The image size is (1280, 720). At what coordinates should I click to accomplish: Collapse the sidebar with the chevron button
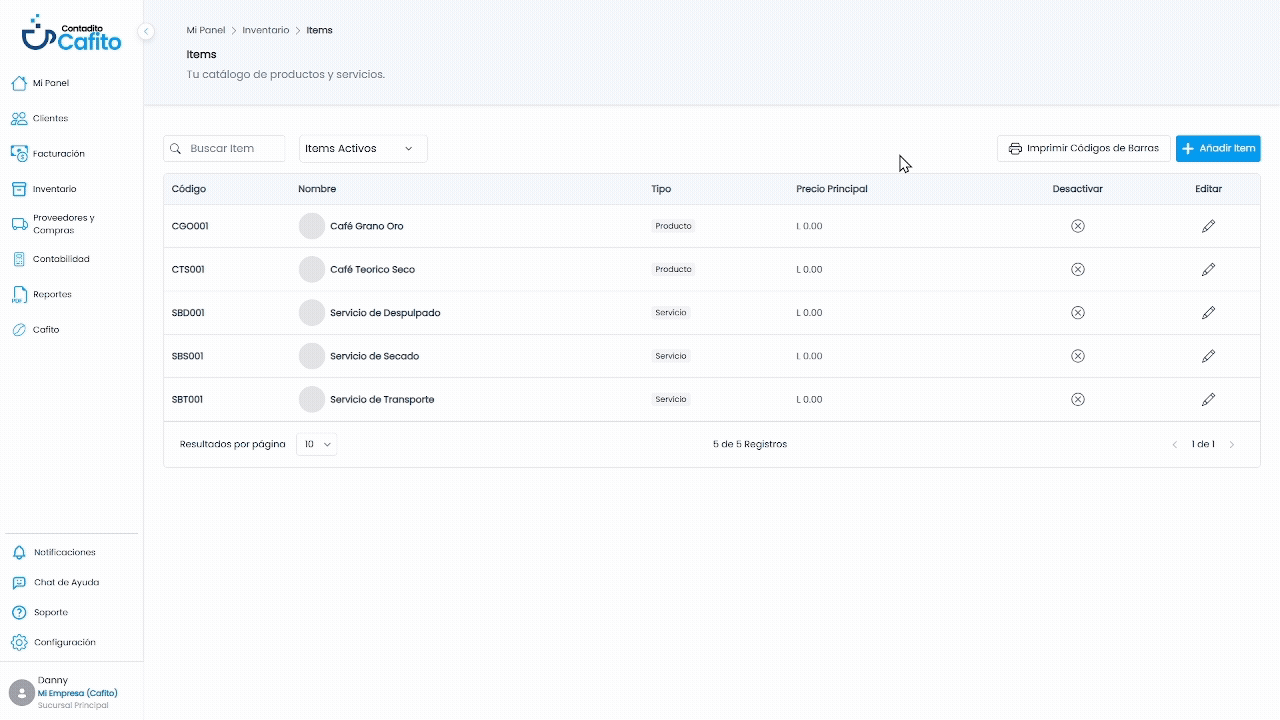146,31
